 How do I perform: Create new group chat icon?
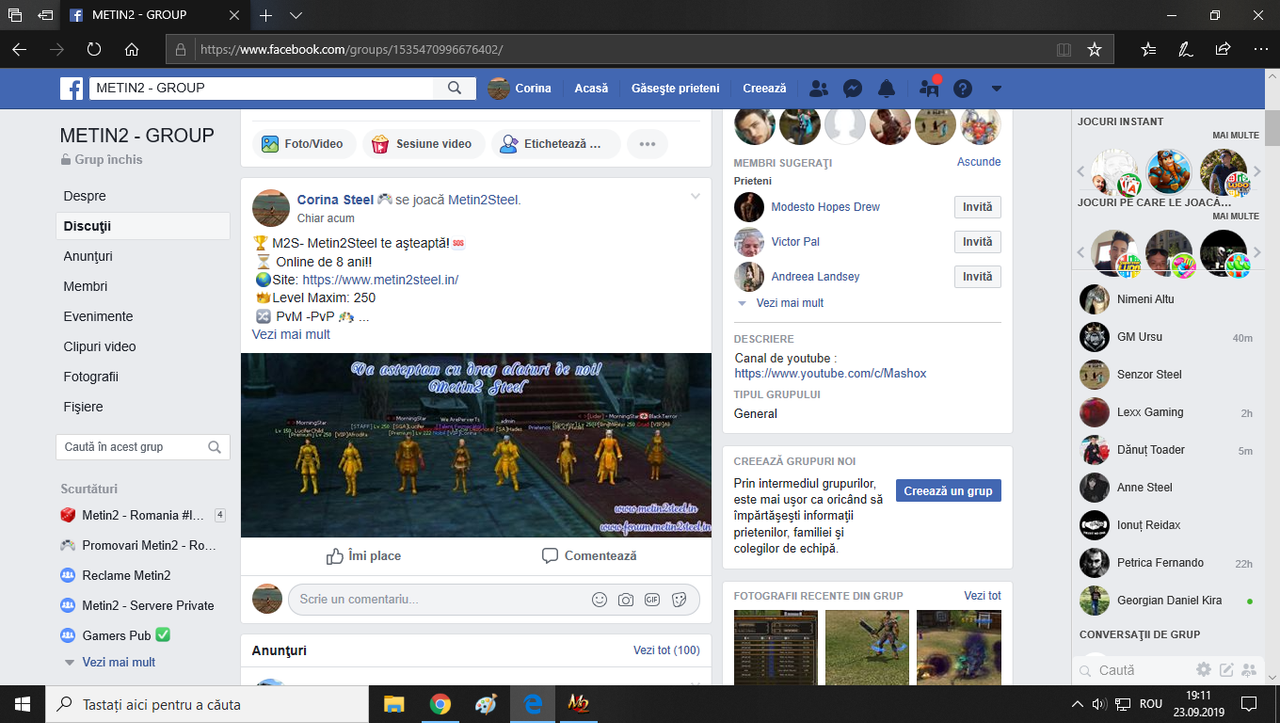click(1247, 670)
